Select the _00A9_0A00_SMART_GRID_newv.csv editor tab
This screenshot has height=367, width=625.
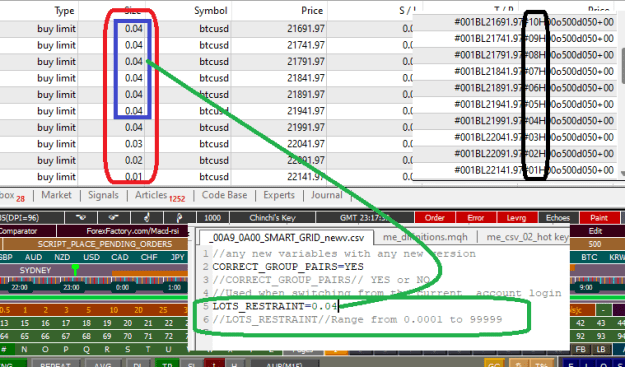click(286, 237)
